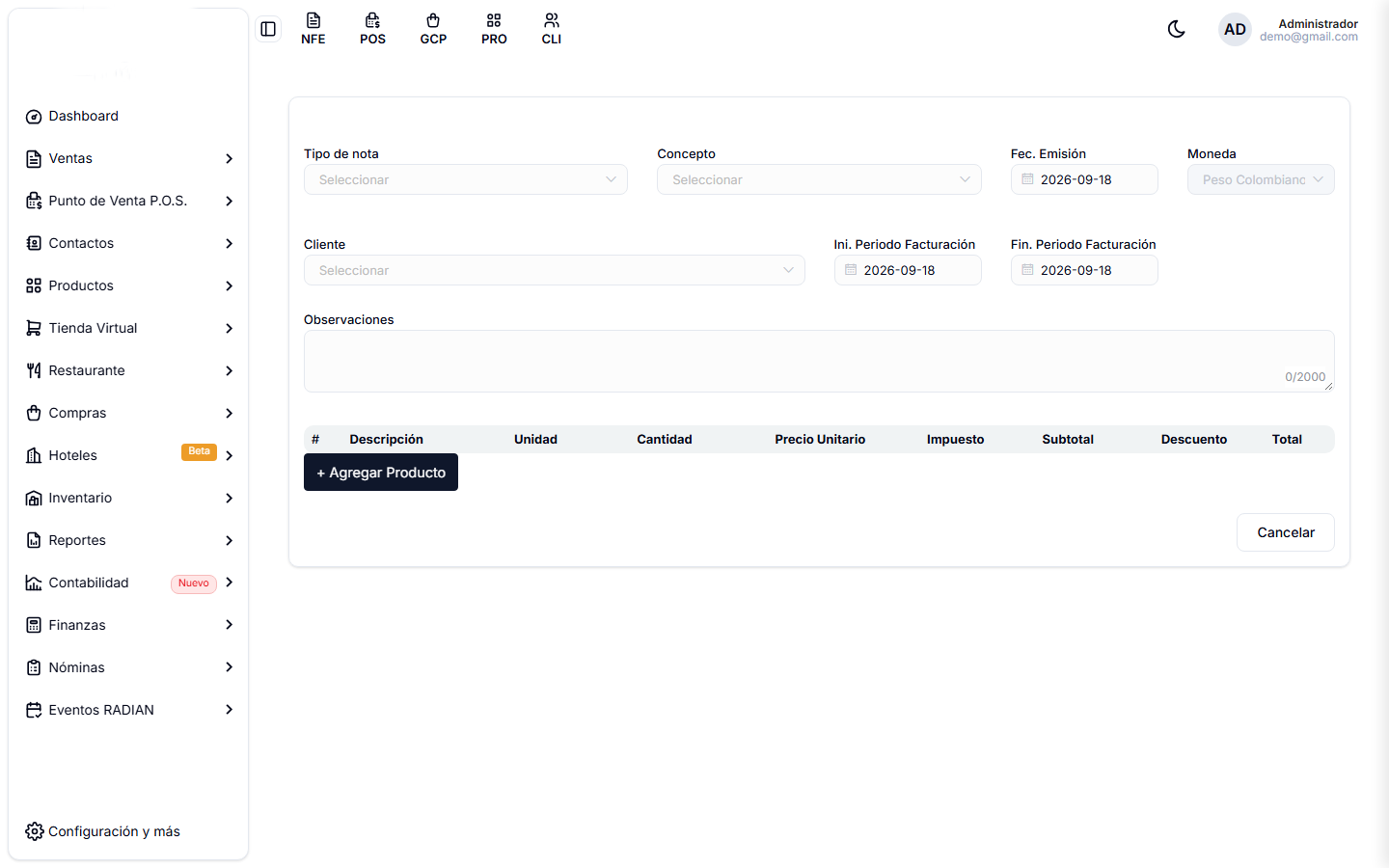Click the Configuración gear icon
Screen dimensions: 1389x868
click(x=35, y=831)
